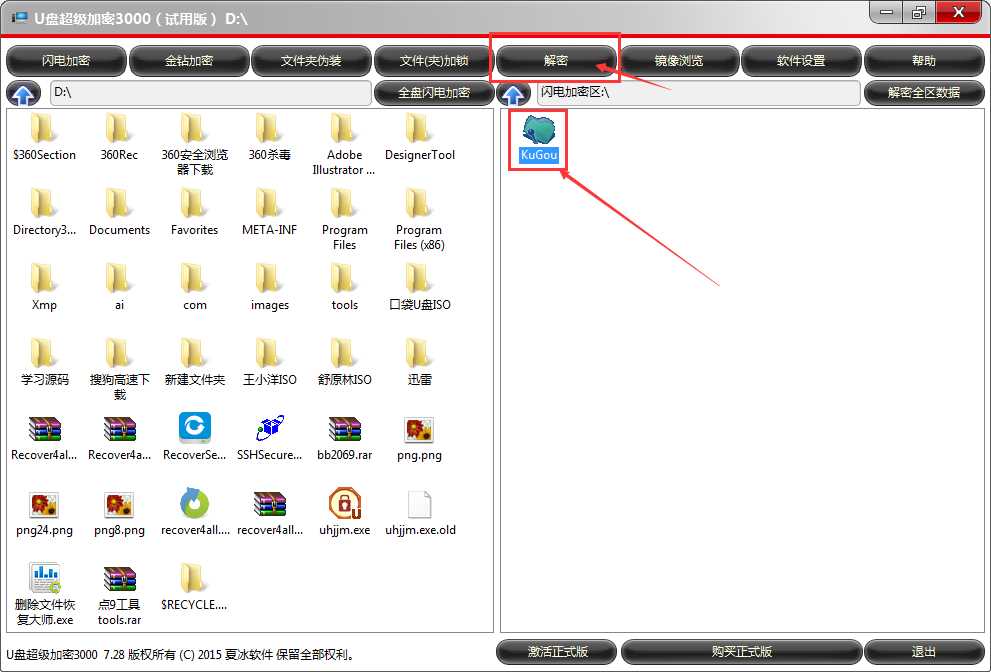Click the 解密 button

[556, 61]
